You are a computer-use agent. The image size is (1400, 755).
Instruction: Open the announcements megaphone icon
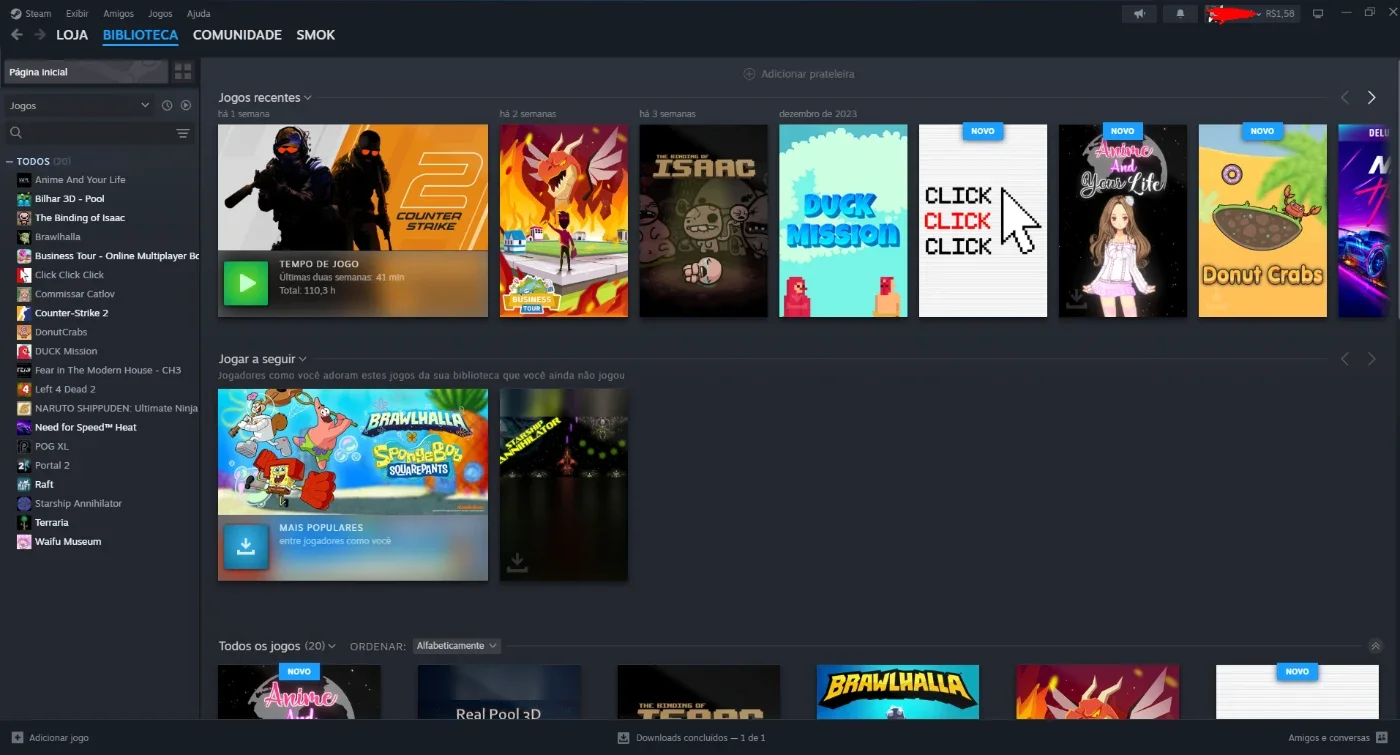(x=1139, y=14)
